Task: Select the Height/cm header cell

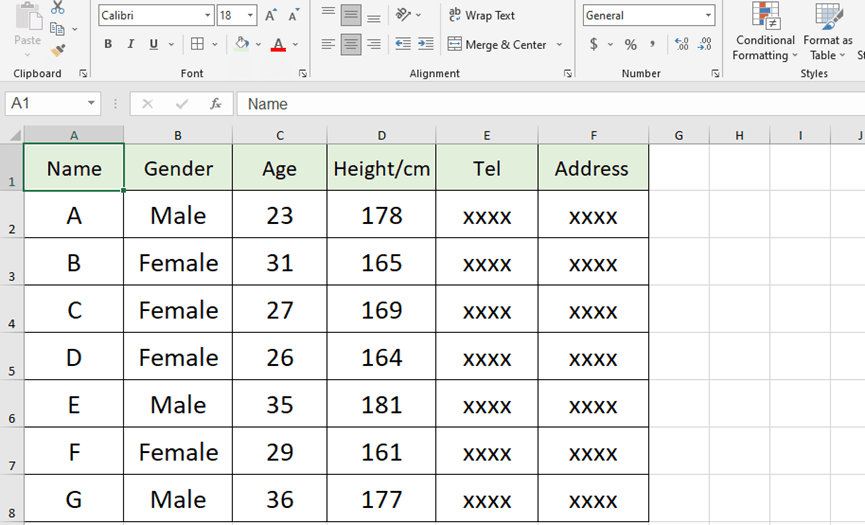Action: pos(382,168)
